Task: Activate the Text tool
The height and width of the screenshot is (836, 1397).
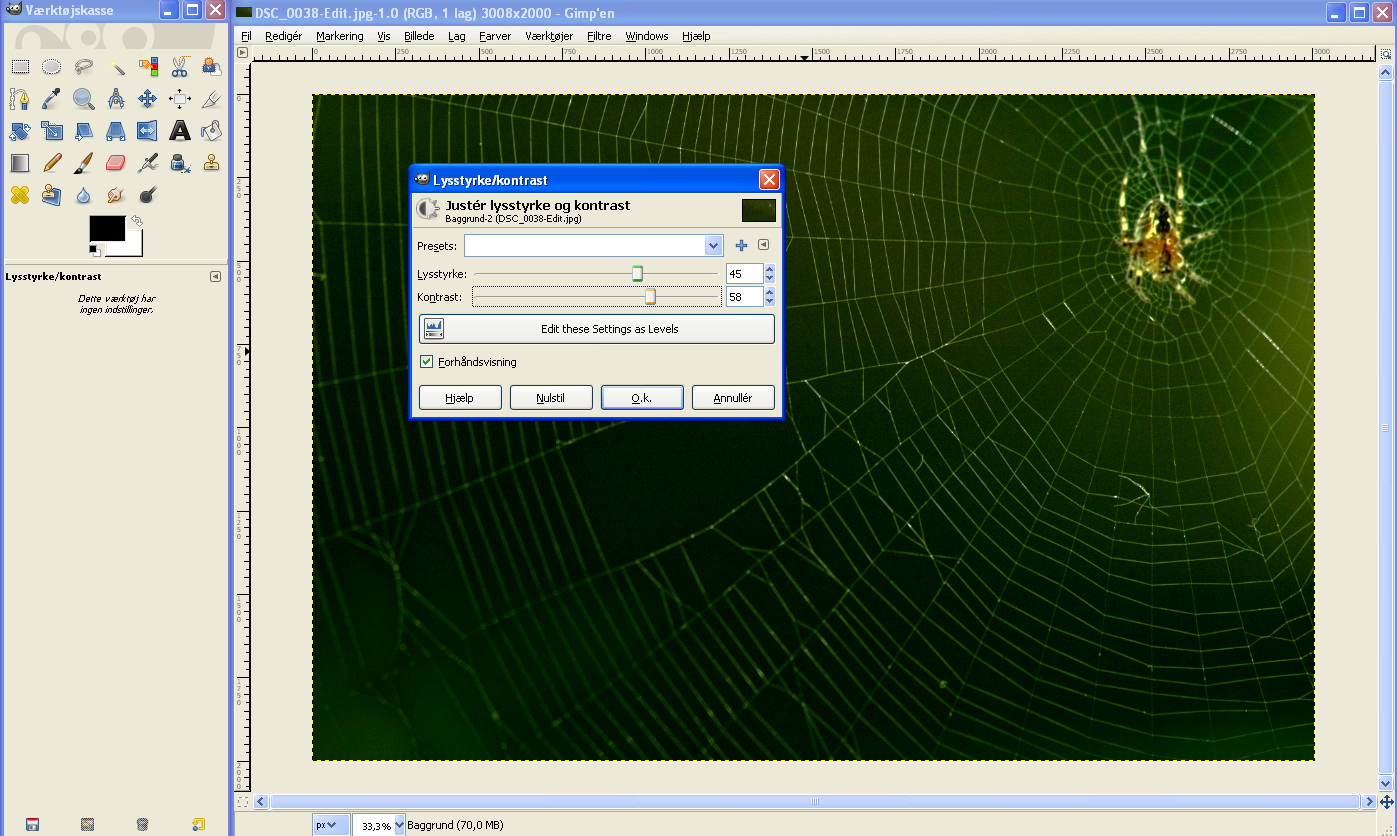Action: [180, 130]
